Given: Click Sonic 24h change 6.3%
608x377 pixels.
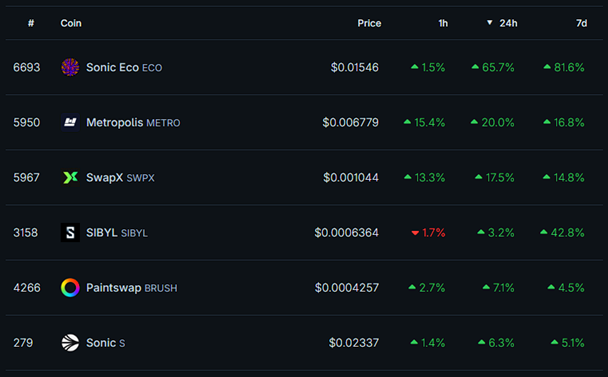Looking at the screenshot, I should 496,343.
